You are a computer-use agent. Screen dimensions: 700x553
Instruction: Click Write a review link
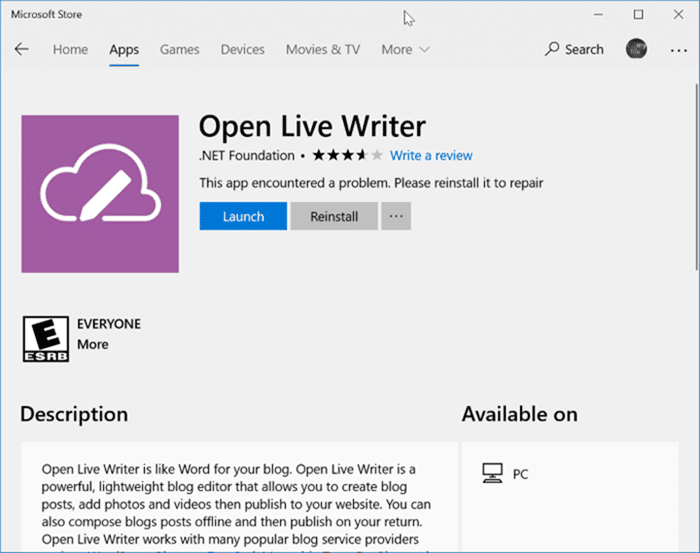(x=431, y=155)
